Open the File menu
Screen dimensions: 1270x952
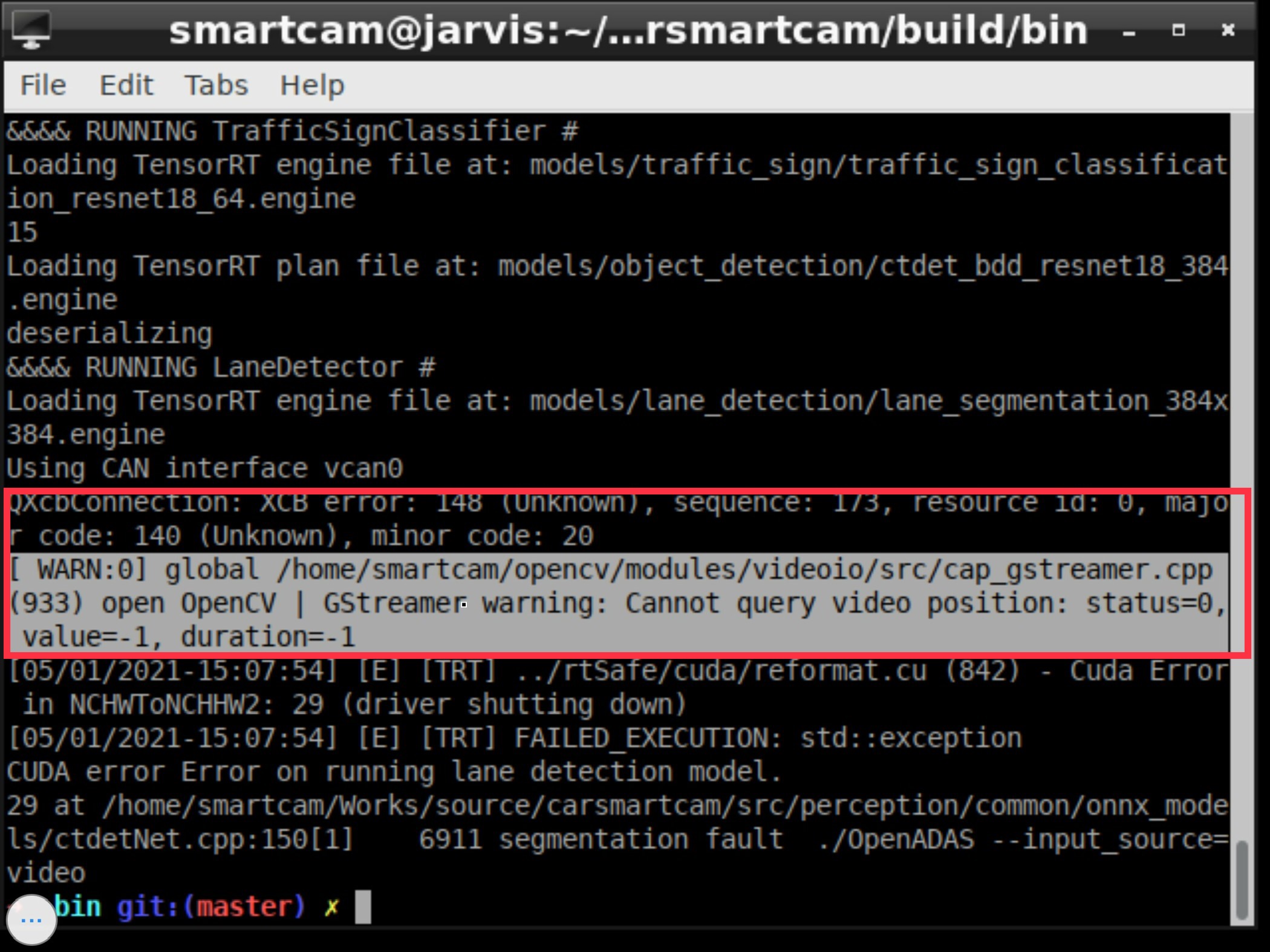(43, 85)
